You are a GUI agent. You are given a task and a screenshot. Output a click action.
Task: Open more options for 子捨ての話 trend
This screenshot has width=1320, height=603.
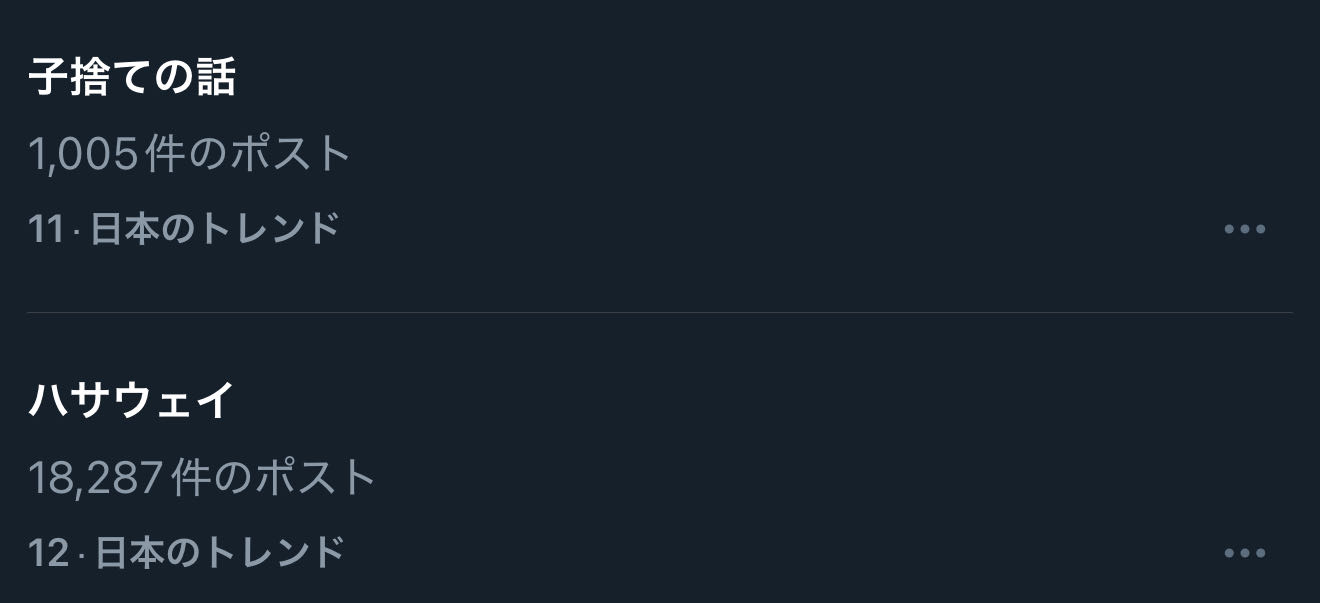1245,229
